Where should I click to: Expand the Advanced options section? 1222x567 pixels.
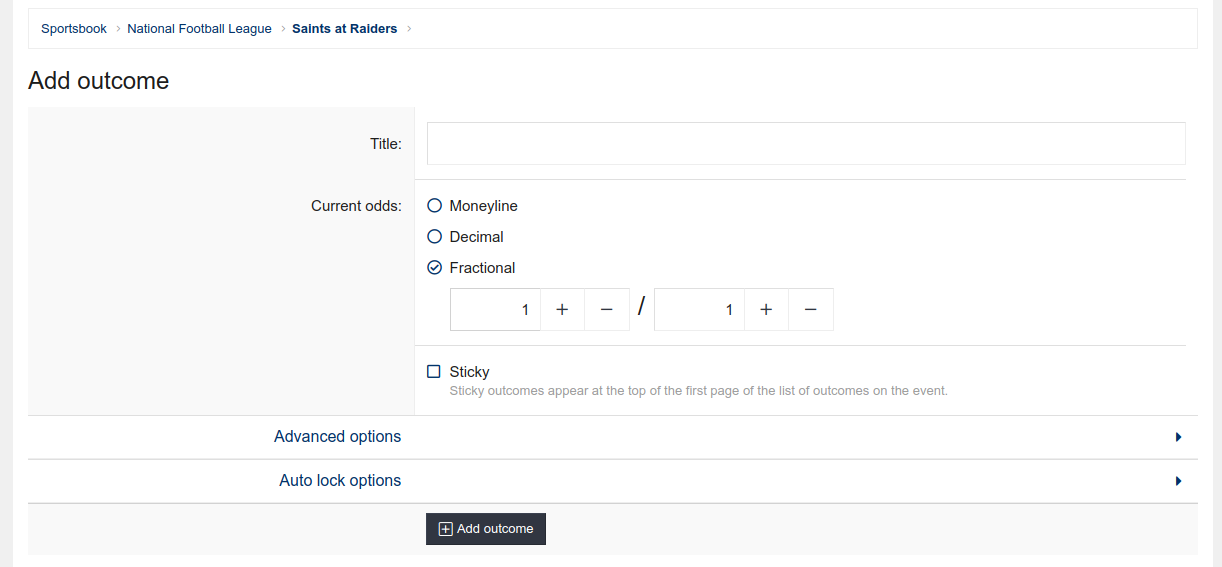(x=338, y=437)
